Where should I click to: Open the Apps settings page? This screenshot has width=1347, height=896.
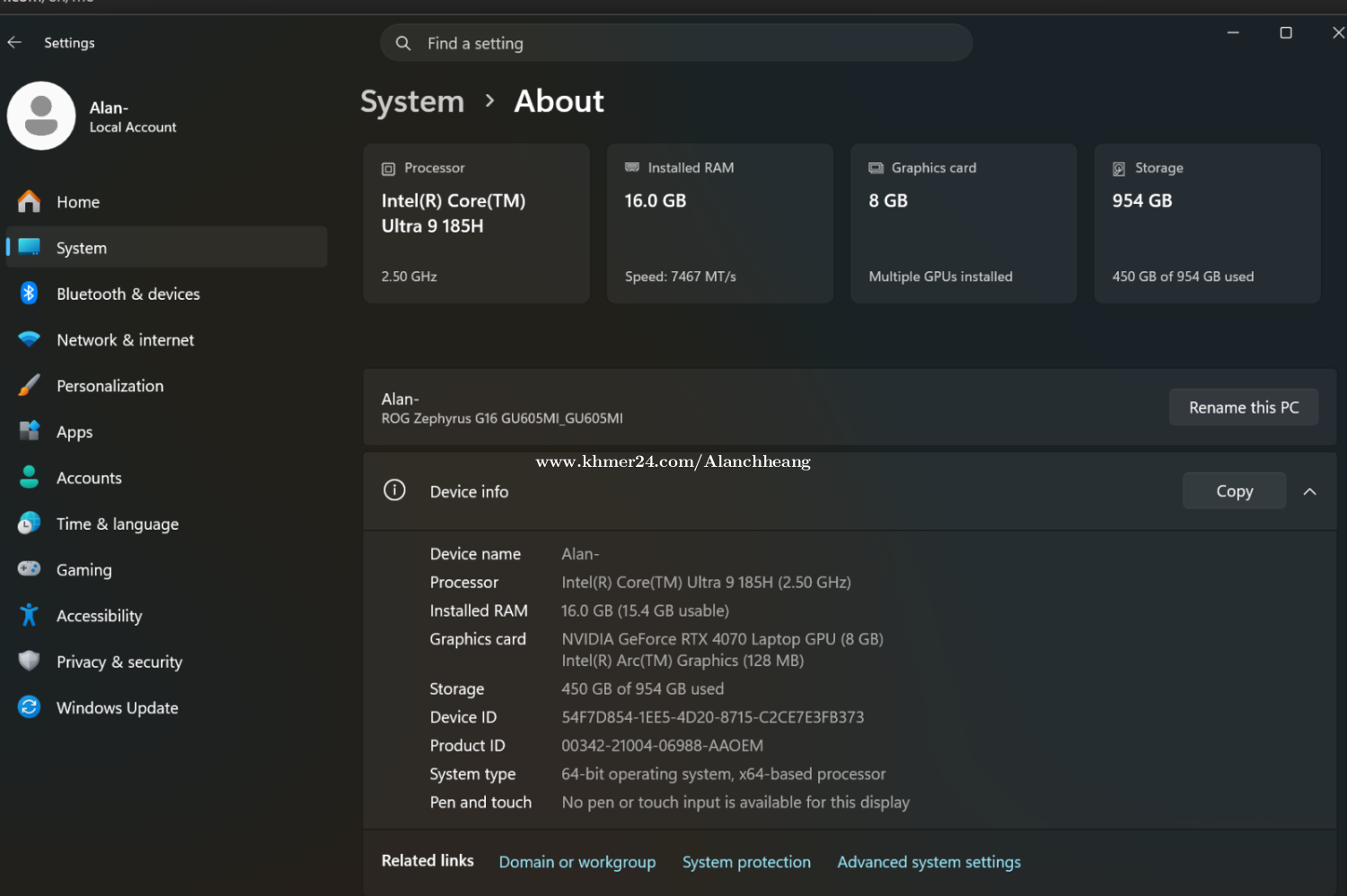click(x=166, y=432)
